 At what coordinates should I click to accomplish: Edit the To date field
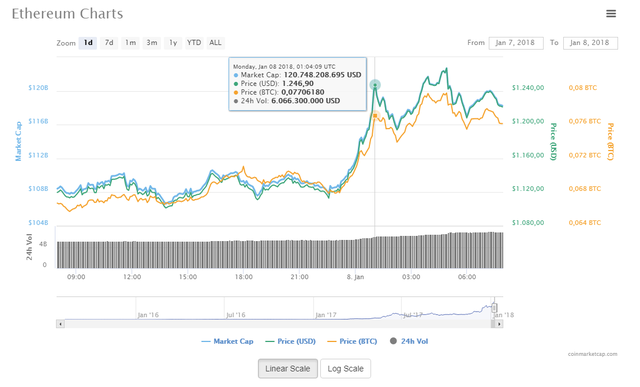tap(590, 43)
